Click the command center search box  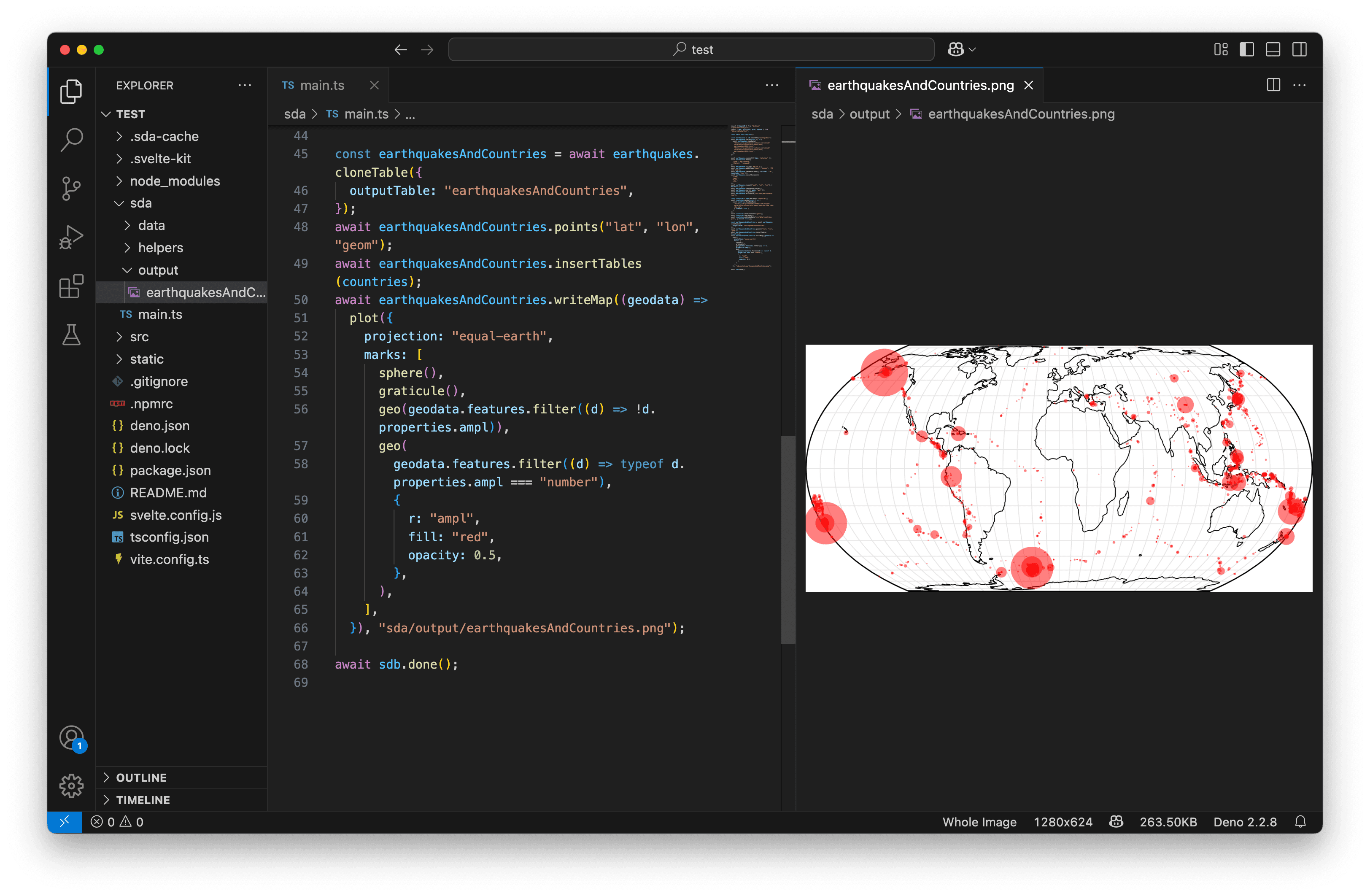pos(691,49)
